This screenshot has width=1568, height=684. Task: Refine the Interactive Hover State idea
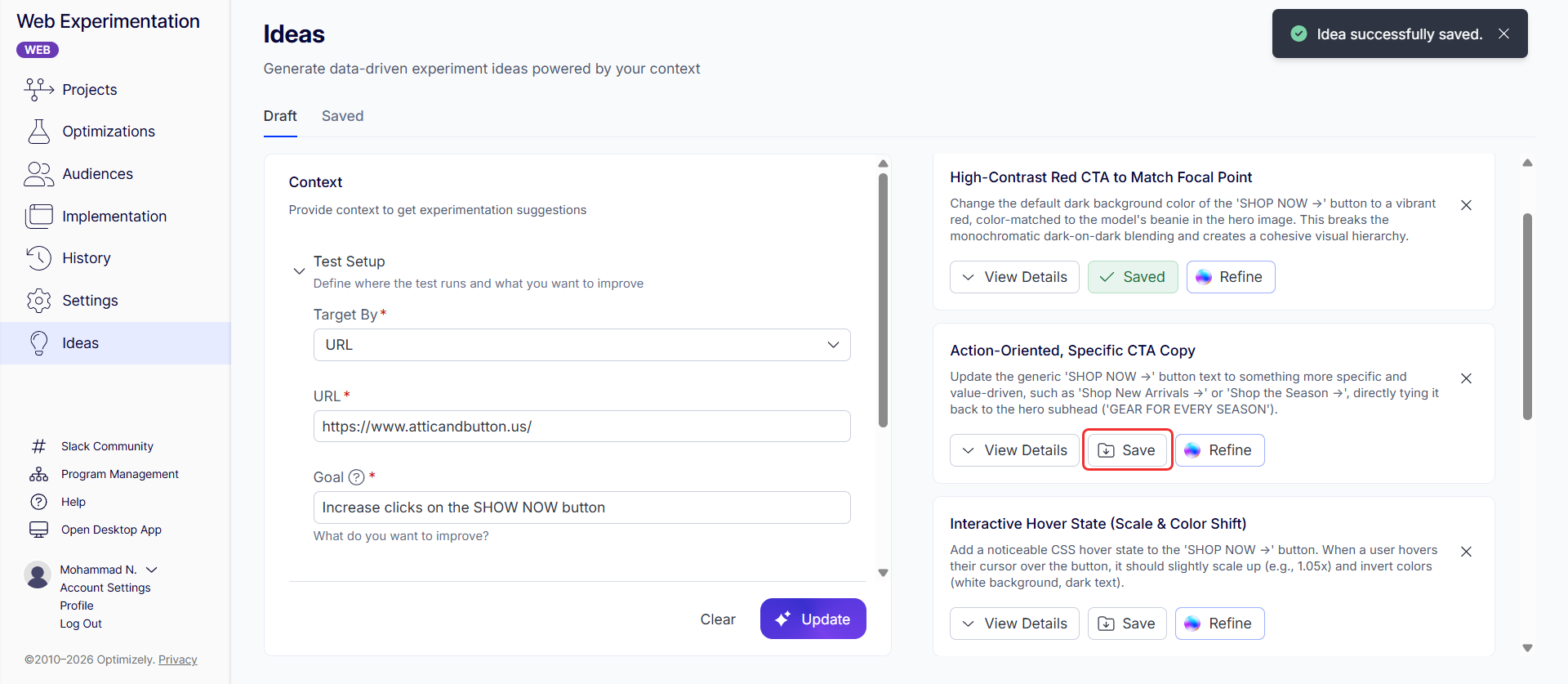point(1218,624)
